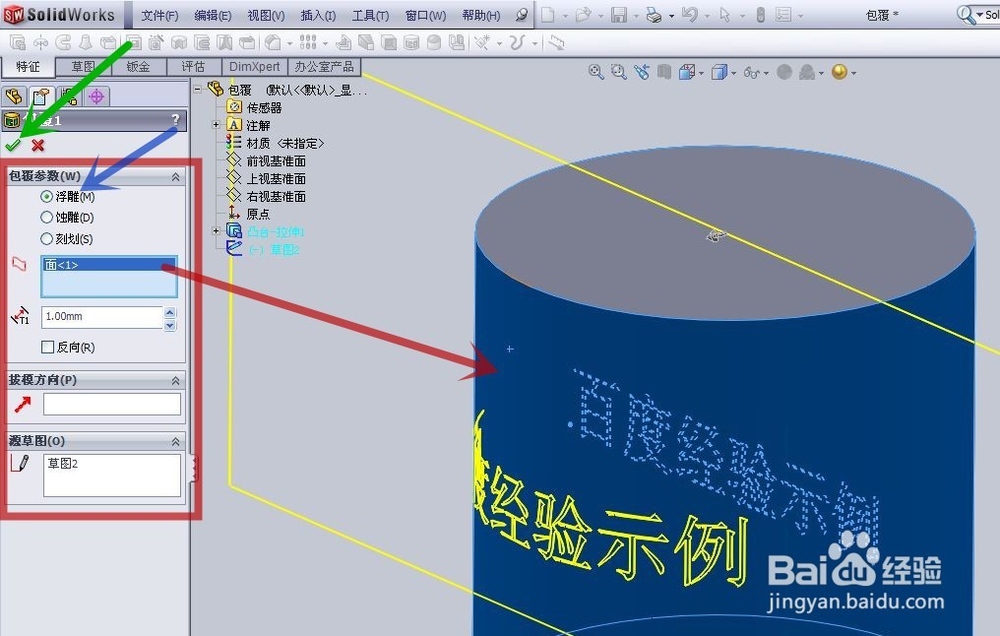This screenshot has height=636, width=1000.
Task: Cancel the wrap feature with the red X
Action: (38, 145)
